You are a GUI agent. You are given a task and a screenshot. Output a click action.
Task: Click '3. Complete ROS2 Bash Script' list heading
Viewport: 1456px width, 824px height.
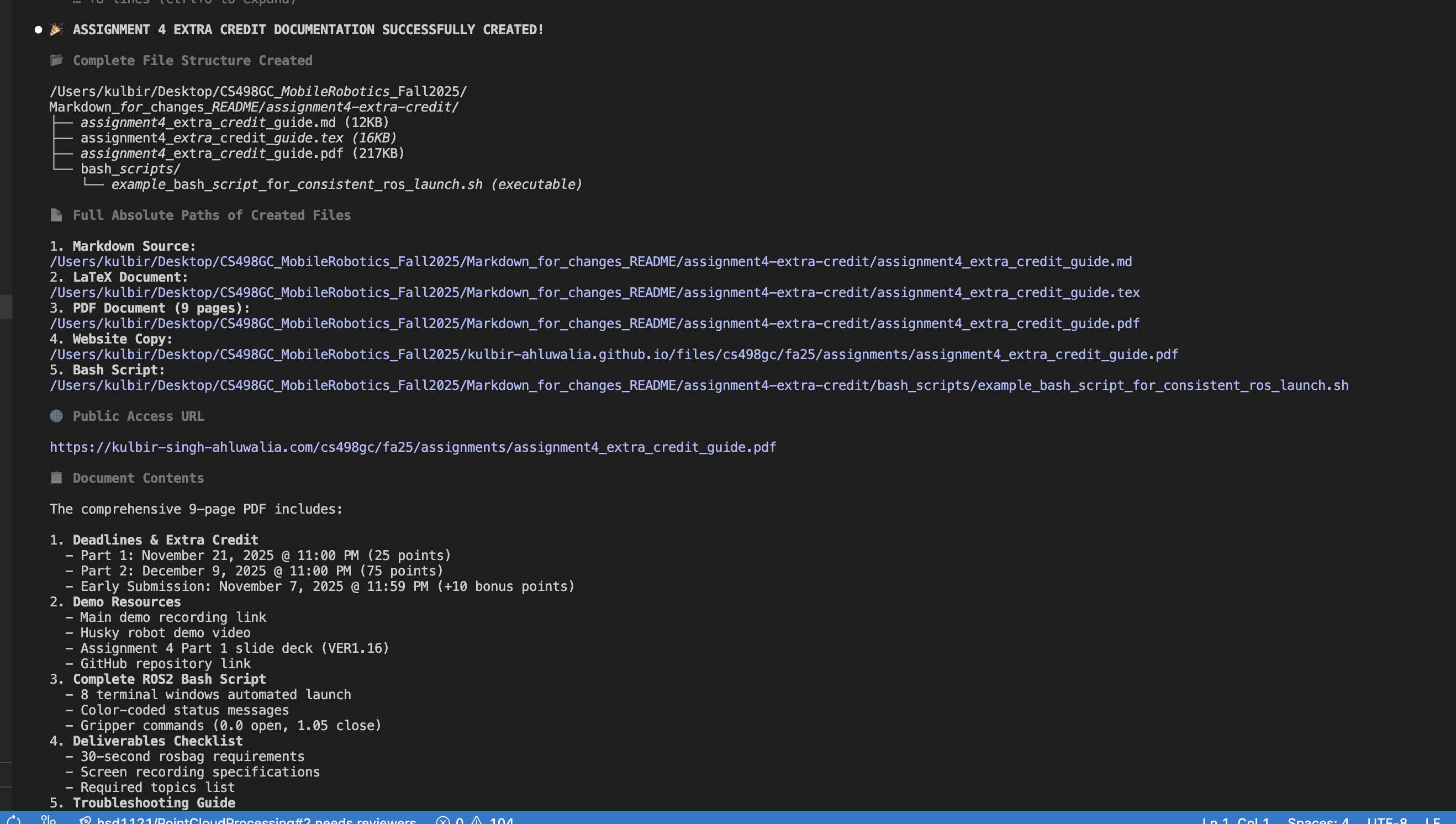point(157,679)
